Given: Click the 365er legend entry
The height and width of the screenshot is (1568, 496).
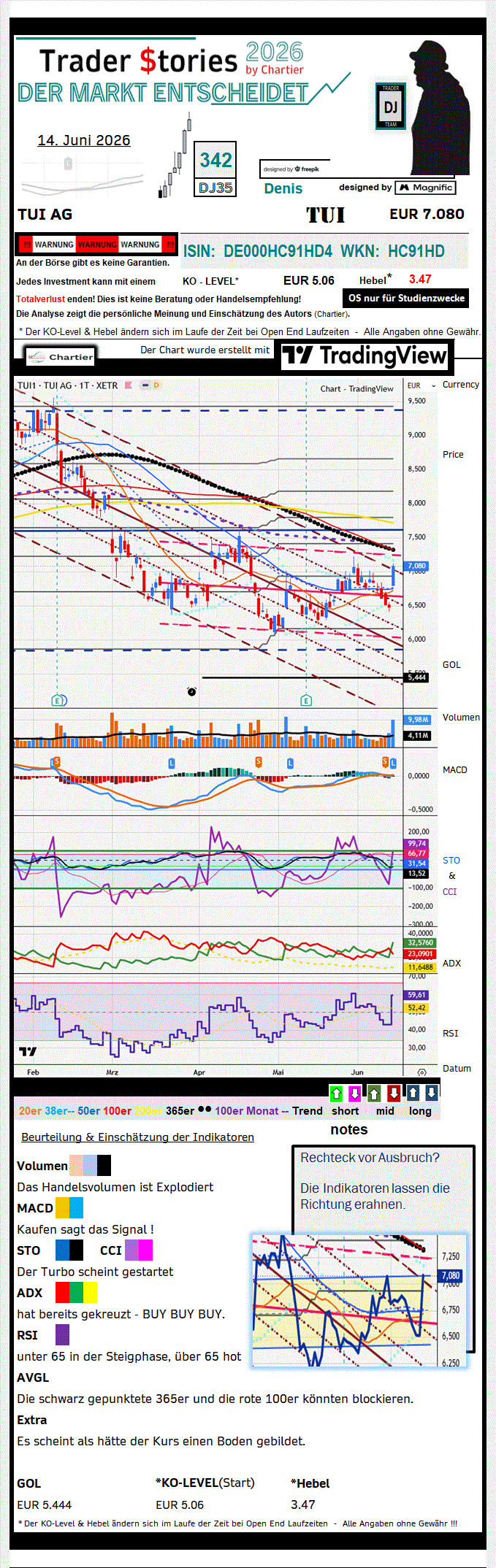Looking at the screenshot, I should 180,1111.
